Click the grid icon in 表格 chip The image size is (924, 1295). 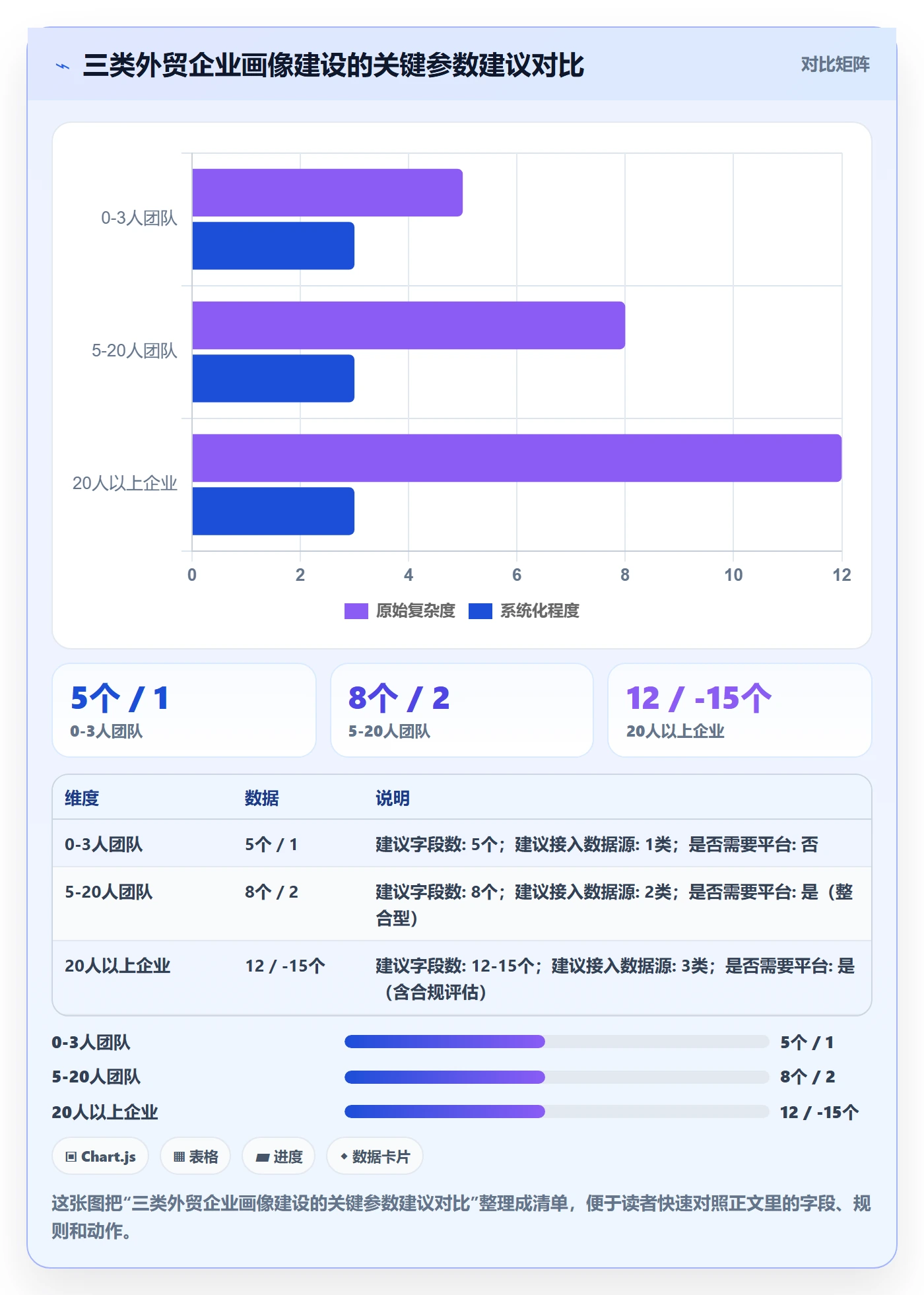point(179,1157)
